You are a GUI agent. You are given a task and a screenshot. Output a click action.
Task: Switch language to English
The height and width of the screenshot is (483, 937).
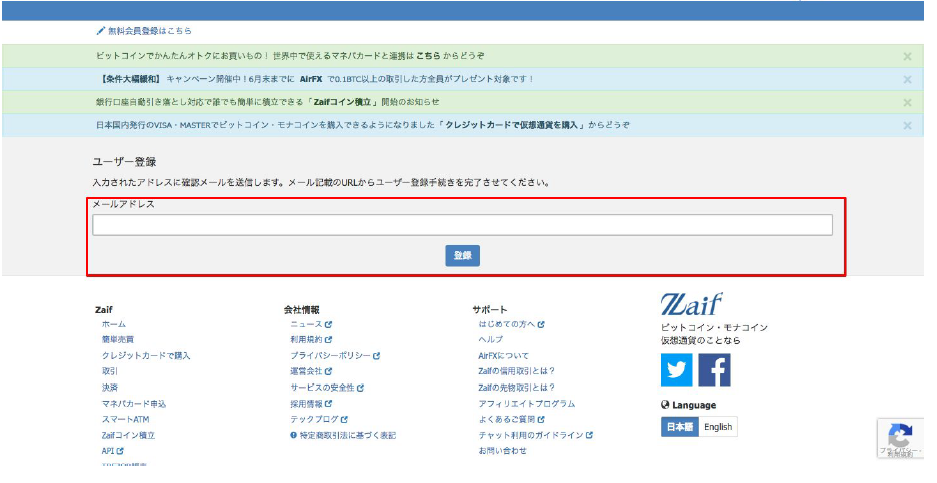718,427
